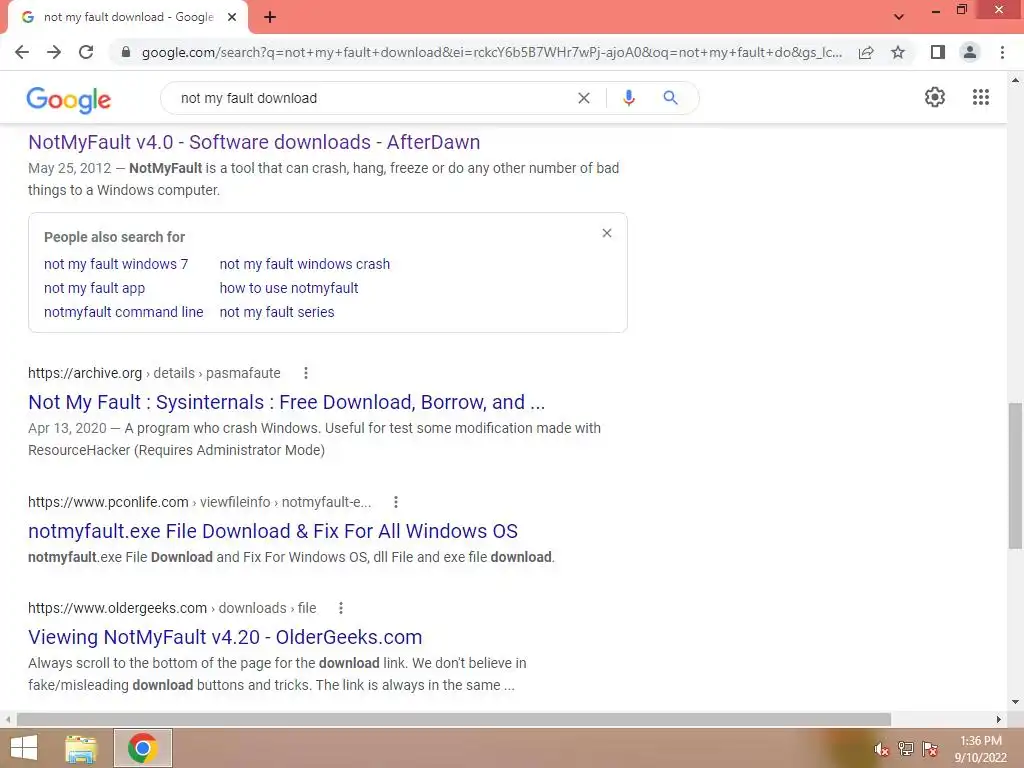This screenshot has height=768, width=1024.
Task: Open the Chrome profile avatar
Action: click(x=970, y=52)
